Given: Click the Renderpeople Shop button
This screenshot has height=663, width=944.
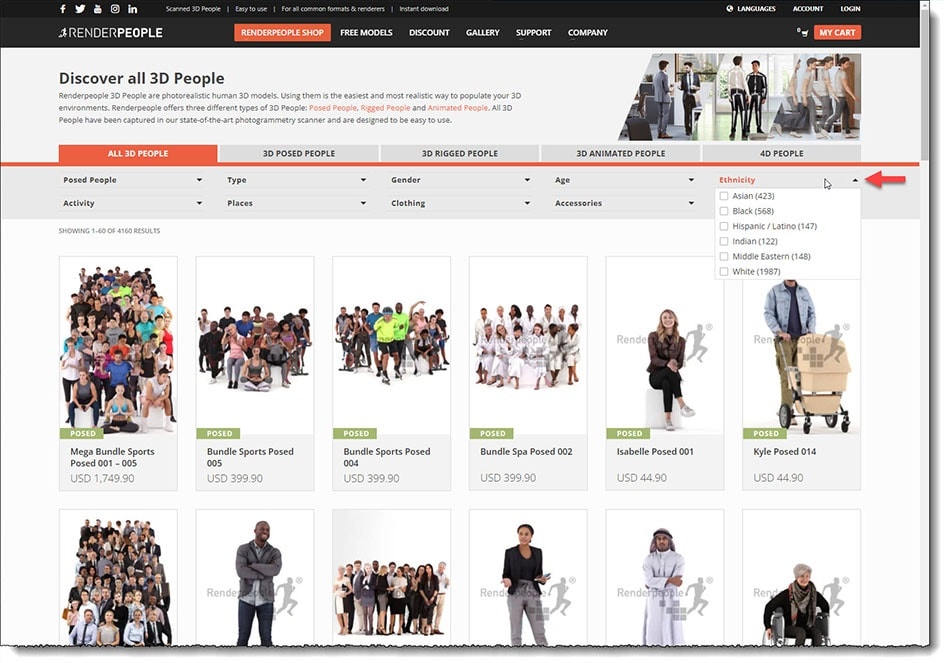Looking at the screenshot, I should coord(282,33).
